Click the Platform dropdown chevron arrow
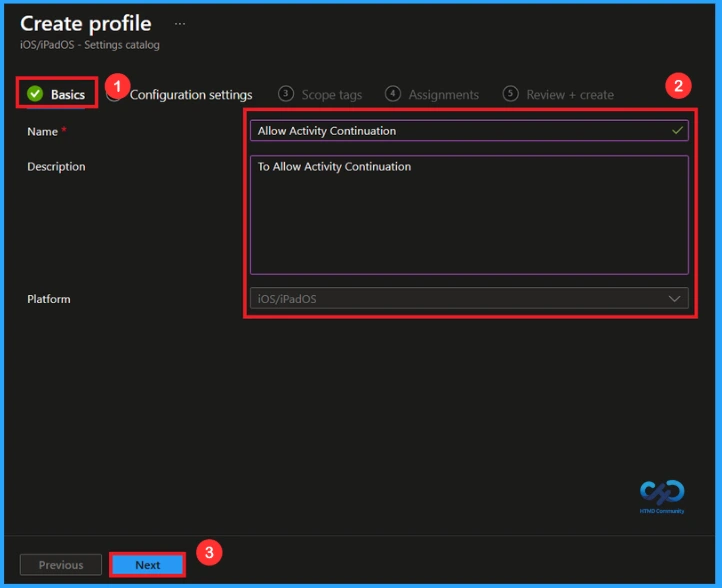Image resolution: width=722 pixels, height=588 pixels. (674, 299)
